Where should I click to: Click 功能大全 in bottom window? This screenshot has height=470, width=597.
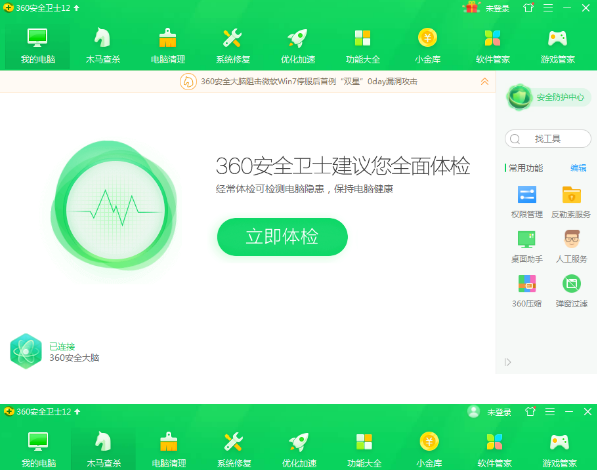pos(364,449)
